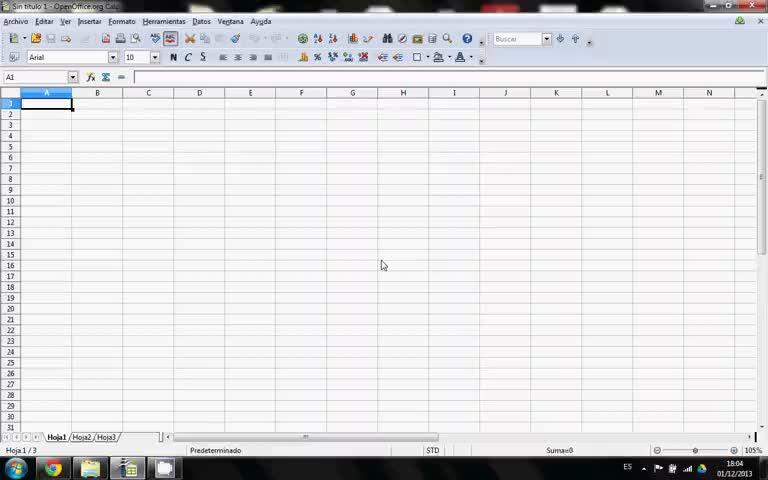Delete a decimal place
The width and height of the screenshot is (768, 480).
[x=363, y=57]
